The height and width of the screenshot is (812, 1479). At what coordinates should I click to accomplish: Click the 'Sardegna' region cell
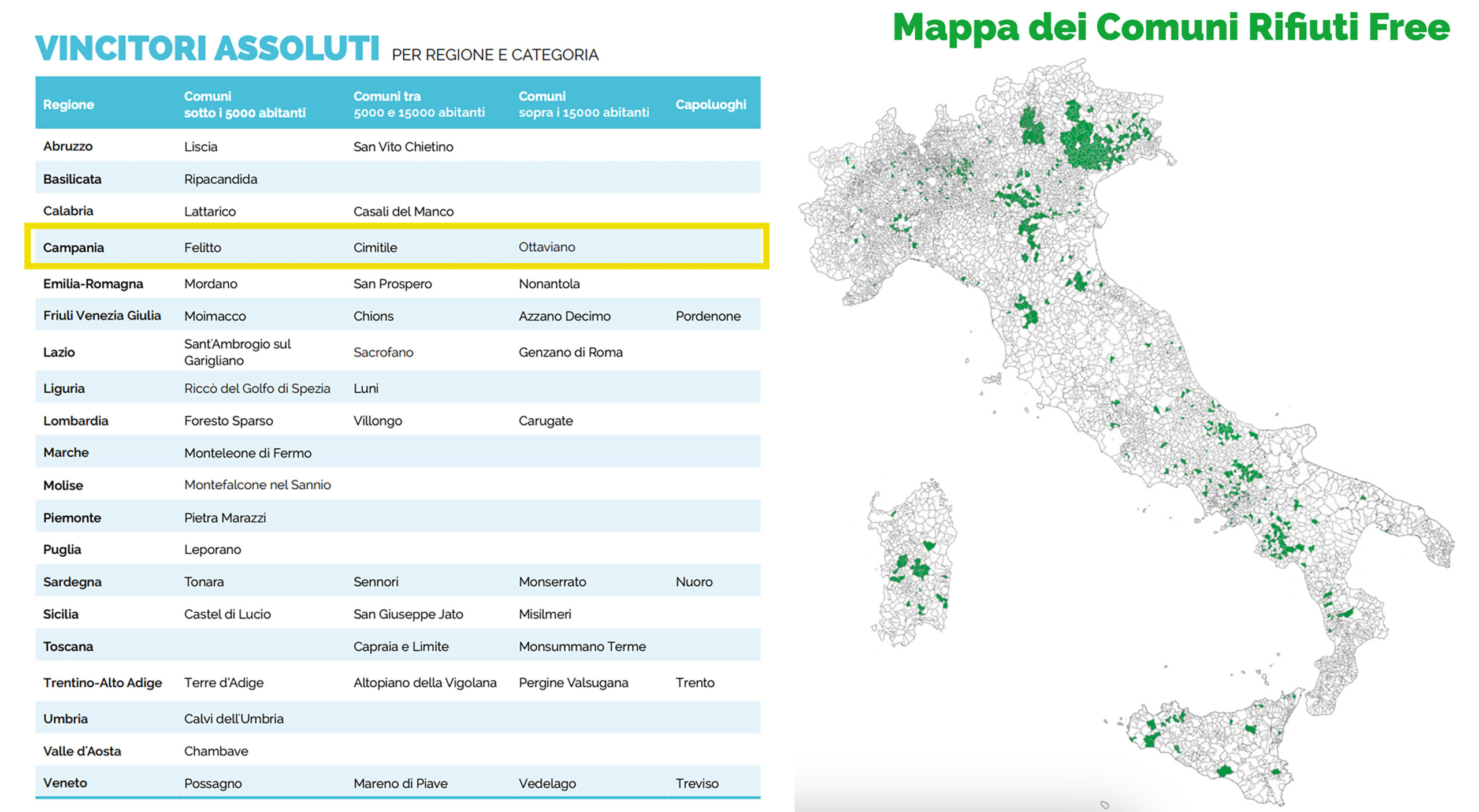[72, 582]
